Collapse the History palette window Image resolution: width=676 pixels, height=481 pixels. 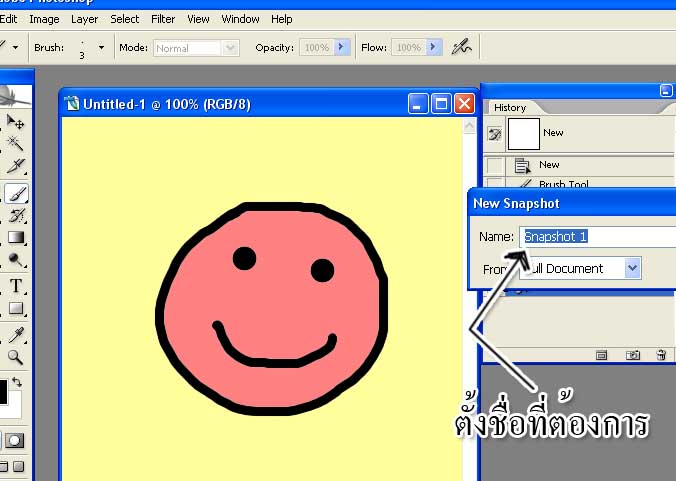pyautogui.click(x=666, y=91)
